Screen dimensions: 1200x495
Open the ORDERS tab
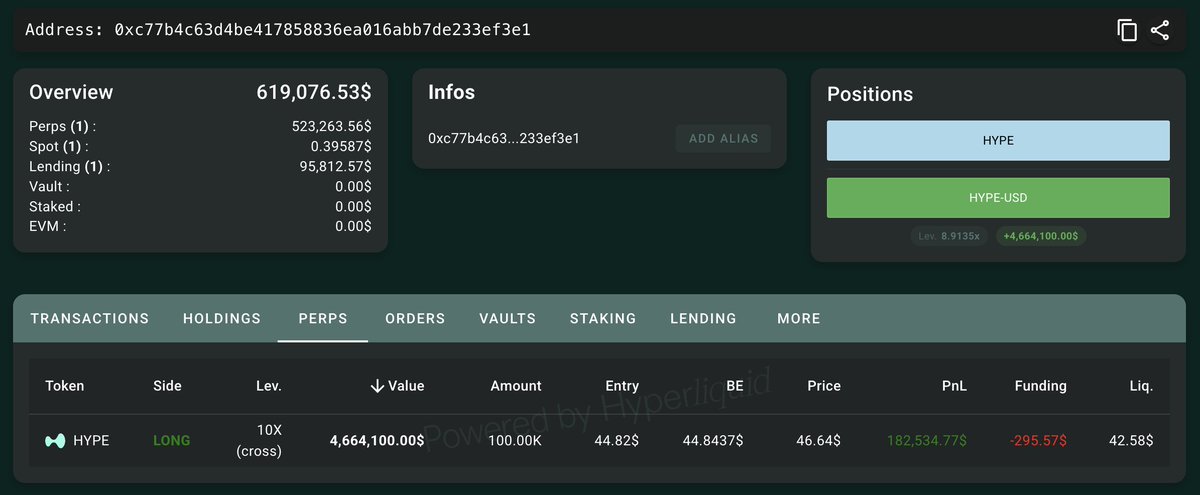click(415, 318)
